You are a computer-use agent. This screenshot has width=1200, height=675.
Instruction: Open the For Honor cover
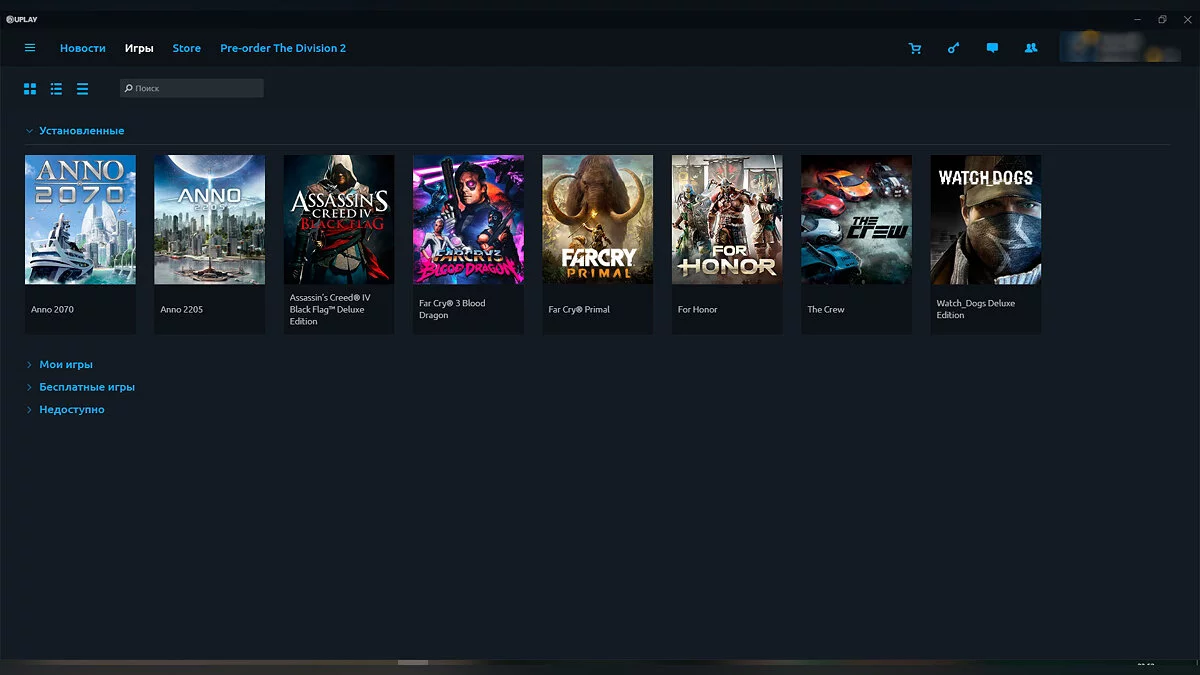pos(727,220)
